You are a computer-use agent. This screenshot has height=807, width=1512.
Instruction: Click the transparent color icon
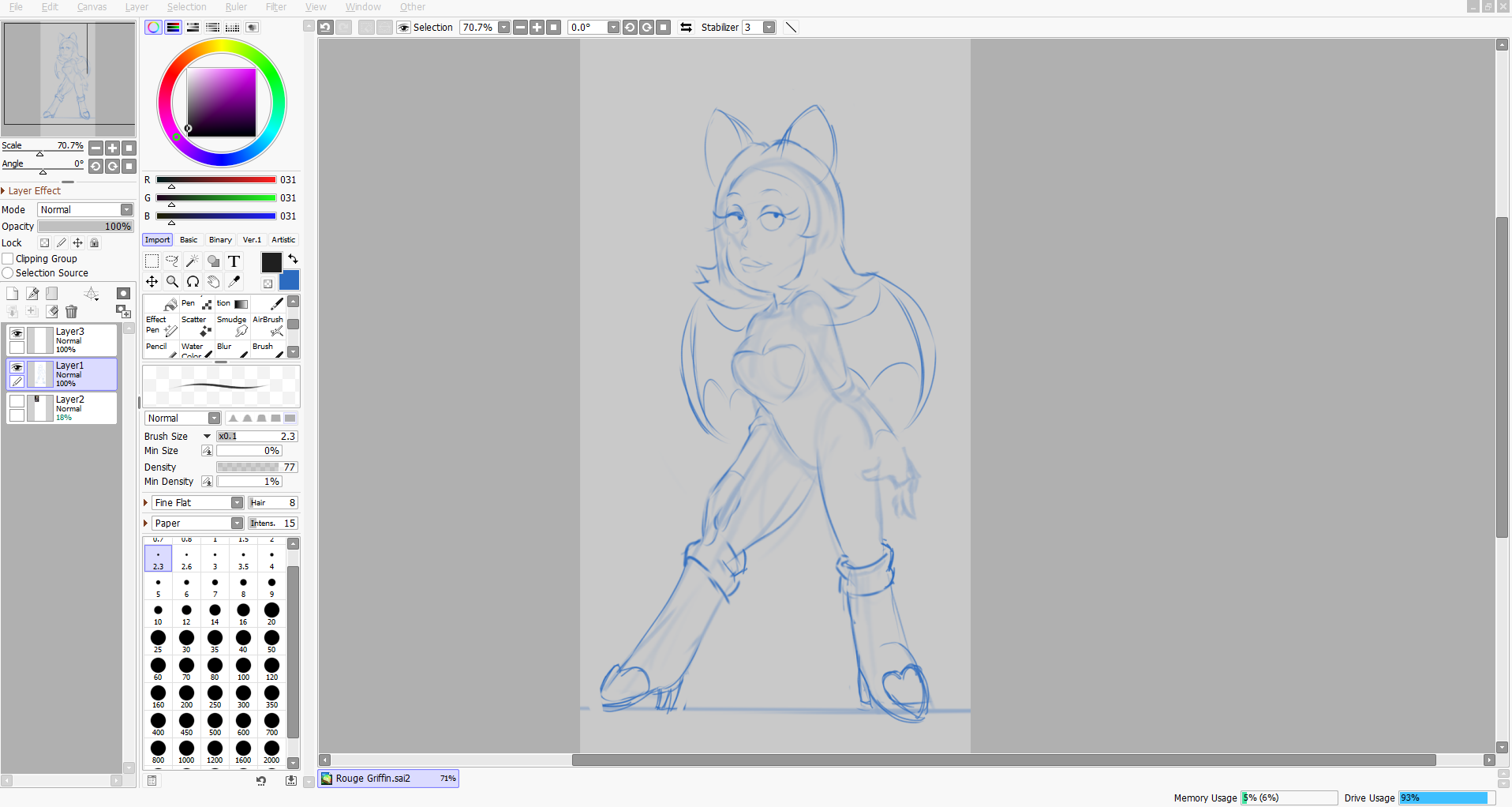(x=268, y=283)
